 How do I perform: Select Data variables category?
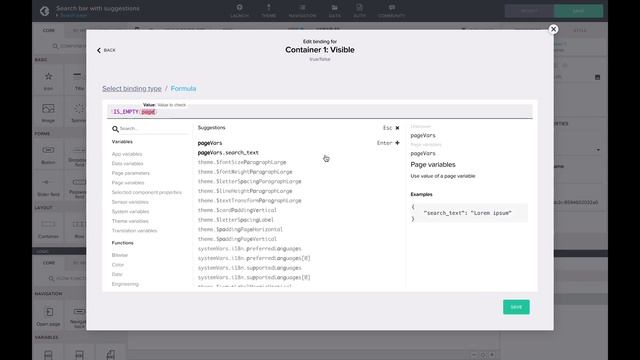click(127, 164)
